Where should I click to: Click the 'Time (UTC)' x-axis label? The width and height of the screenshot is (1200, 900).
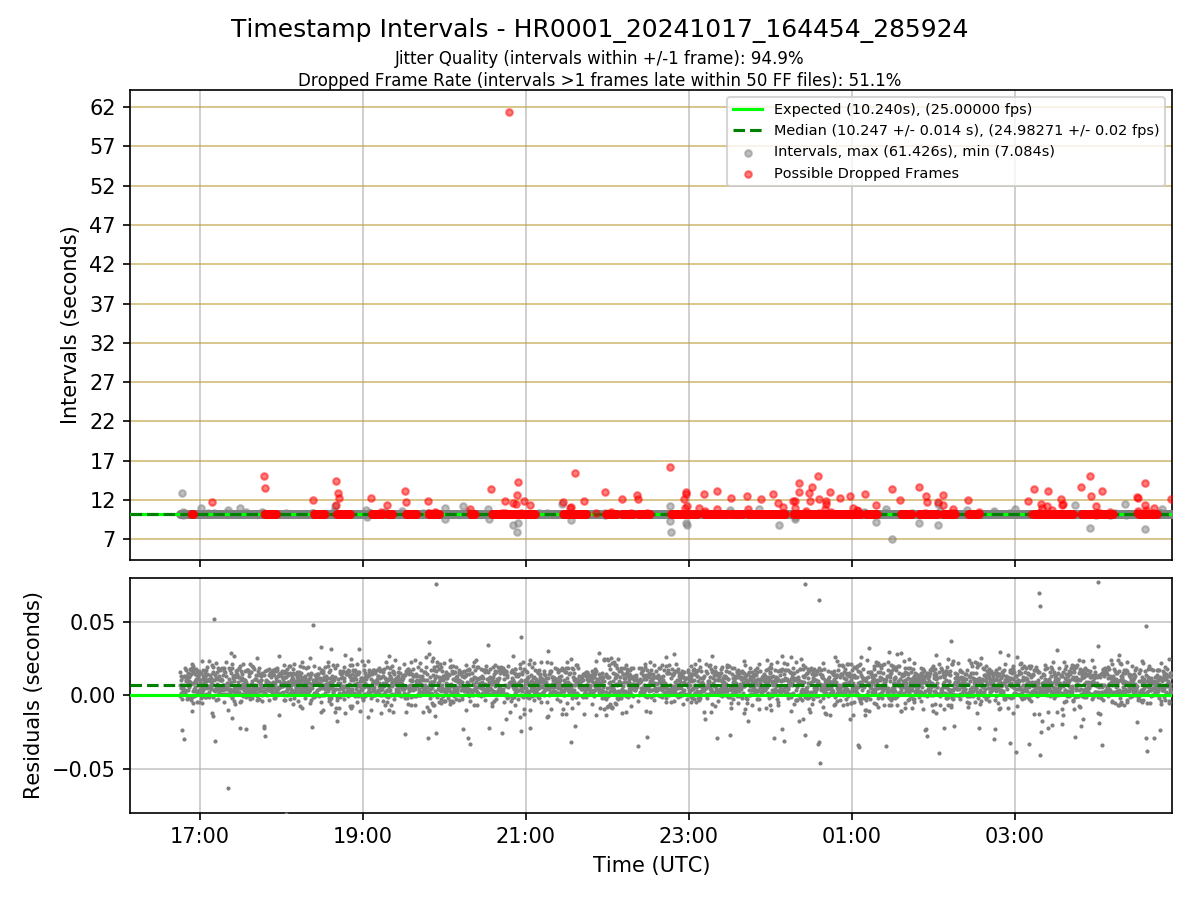[651, 864]
